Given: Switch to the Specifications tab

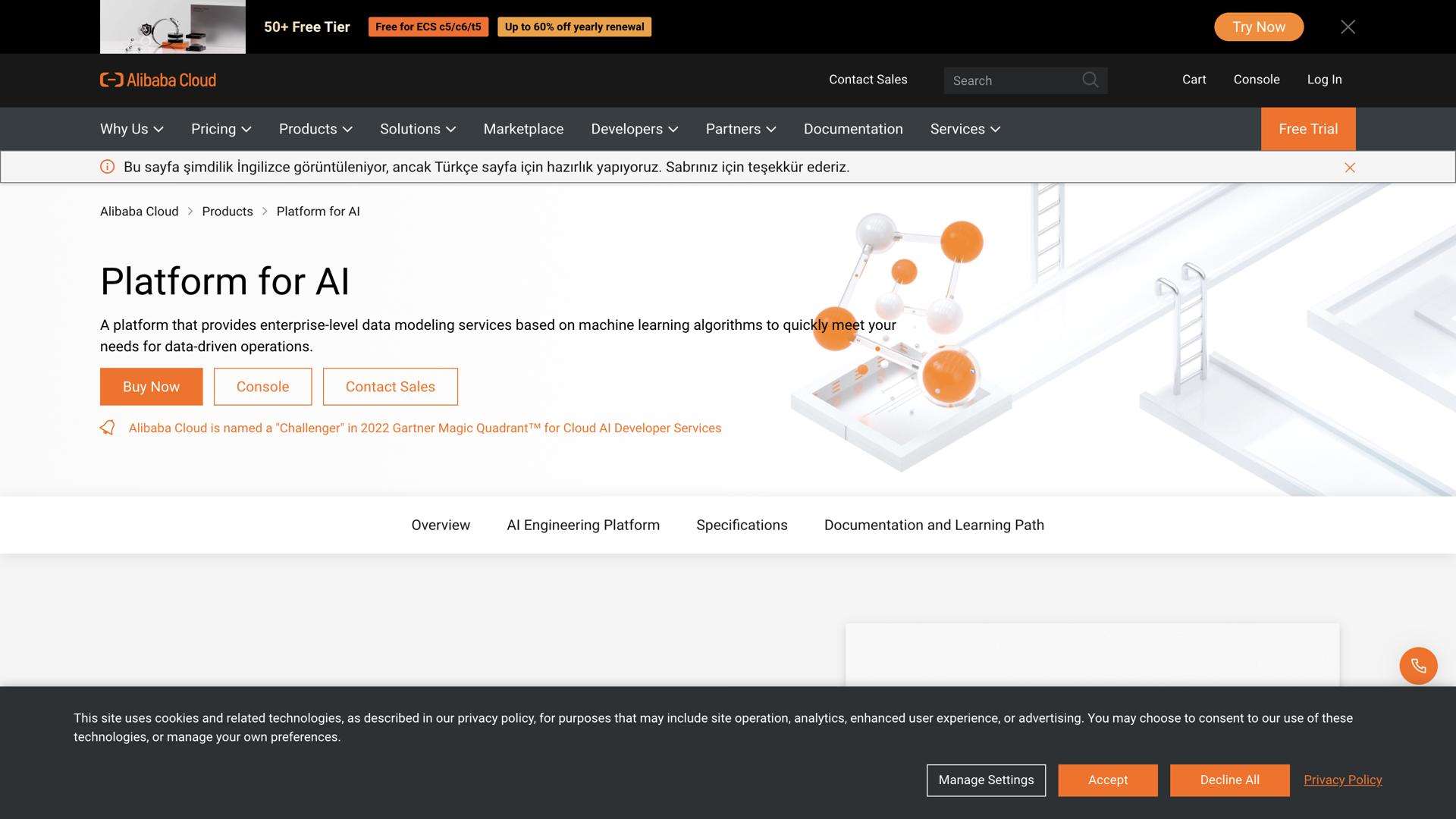Looking at the screenshot, I should (x=741, y=525).
